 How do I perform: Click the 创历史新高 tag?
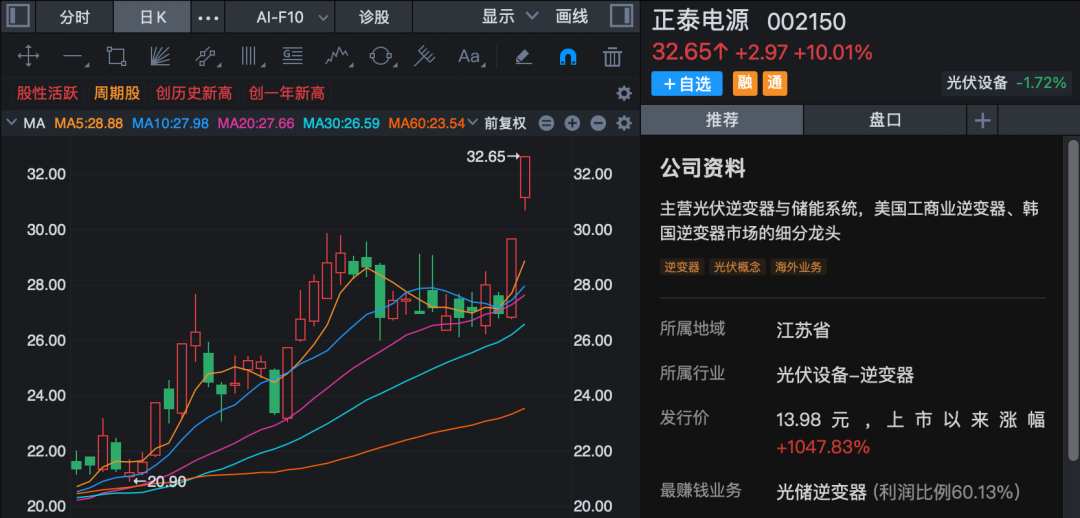click(x=194, y=93)
